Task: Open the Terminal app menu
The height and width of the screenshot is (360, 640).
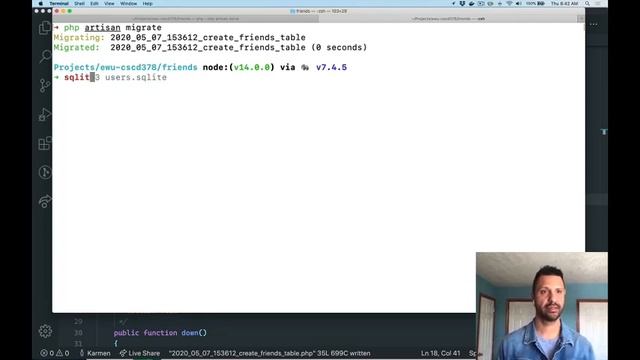Action: 59,3
